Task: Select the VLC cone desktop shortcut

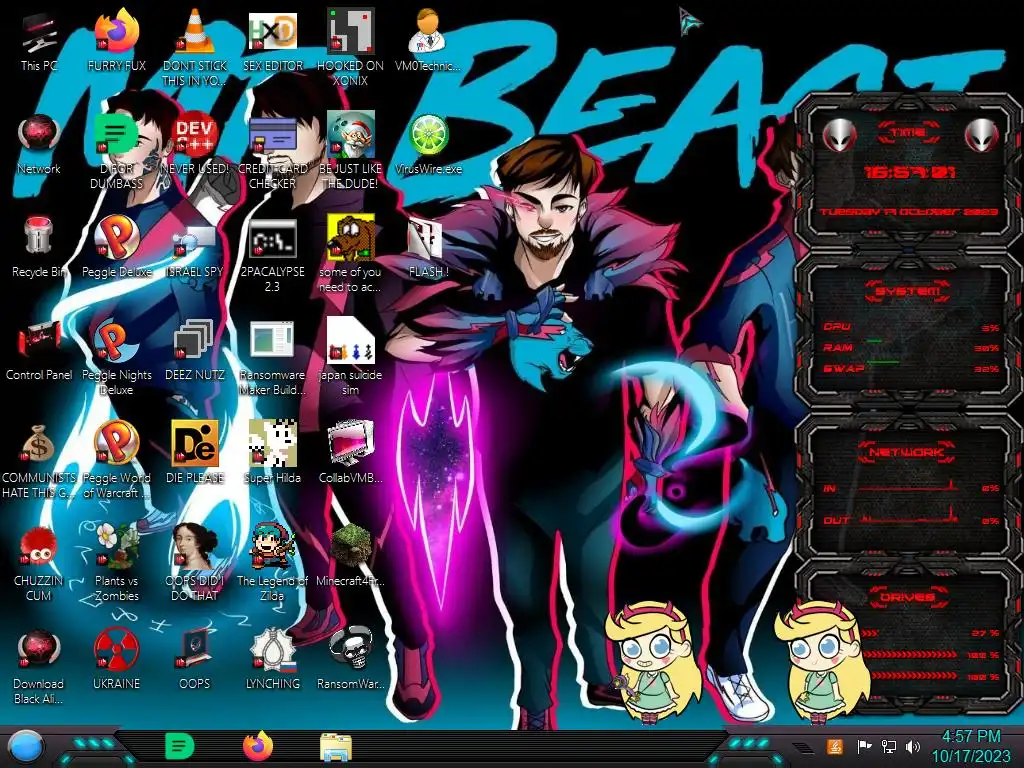Action: pyautogui.click(x=195, y=49)
